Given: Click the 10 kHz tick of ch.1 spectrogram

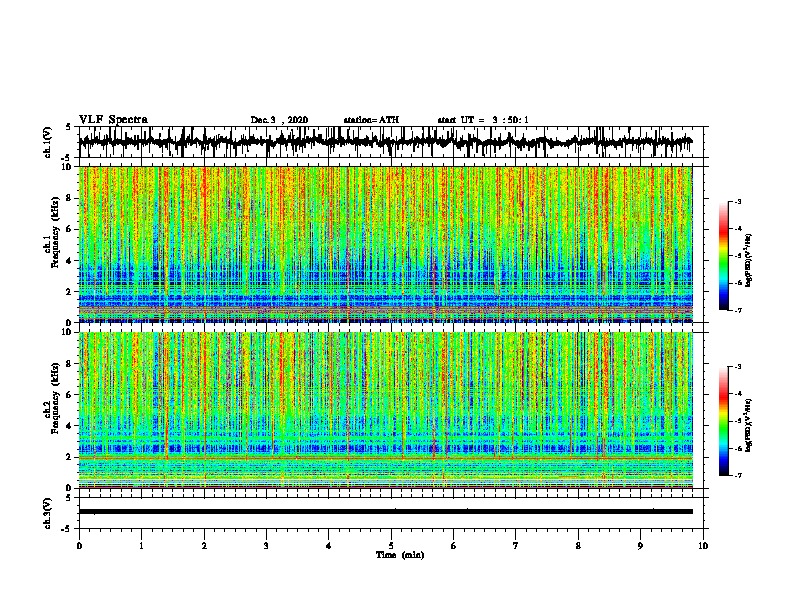Looking at the screenshot, I should pyautogui.click(x=69, y=167).
